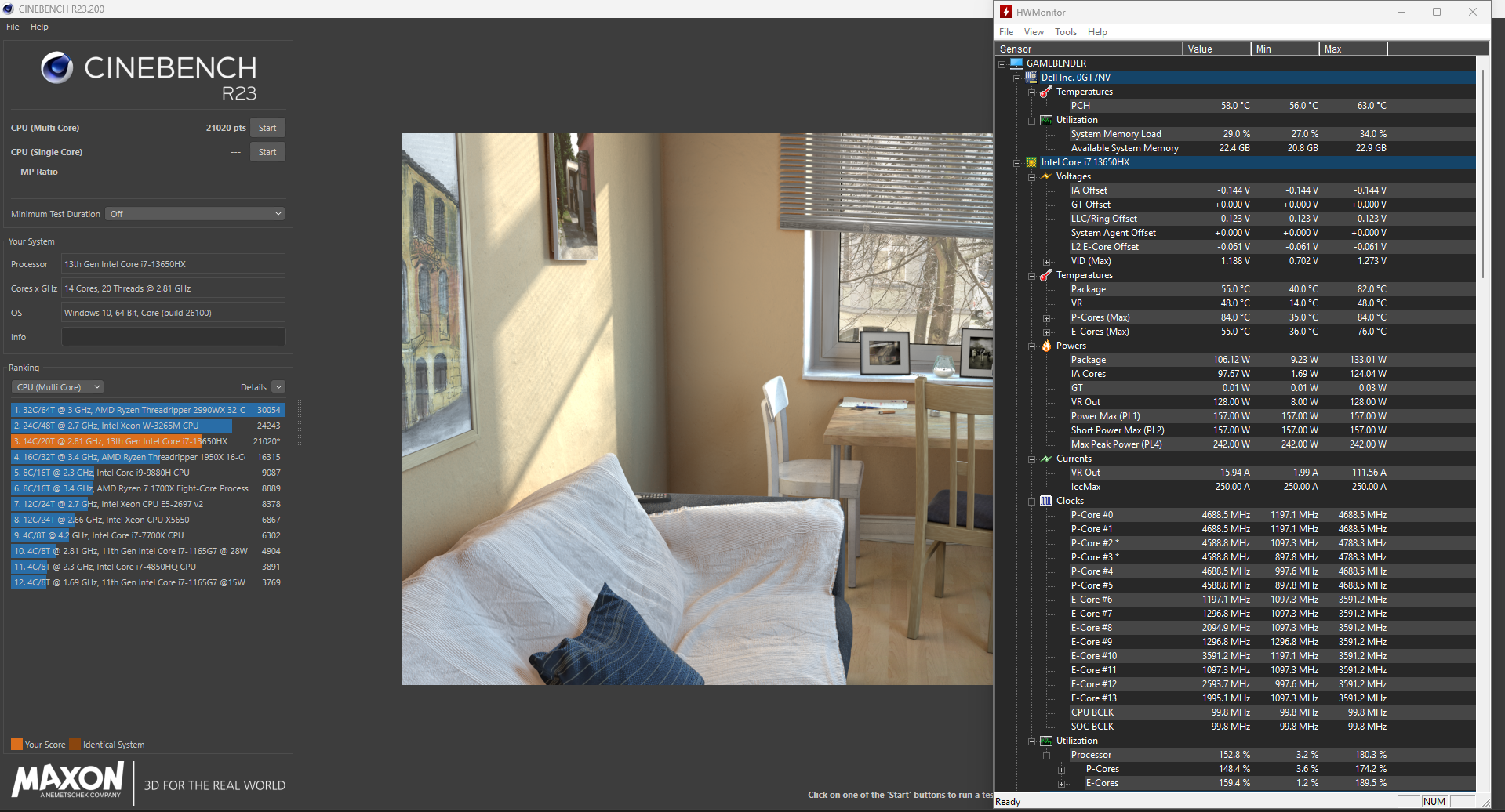
Task: Expand the E-Cores (Max) temperature entry
Action: tap(1047, 332)
